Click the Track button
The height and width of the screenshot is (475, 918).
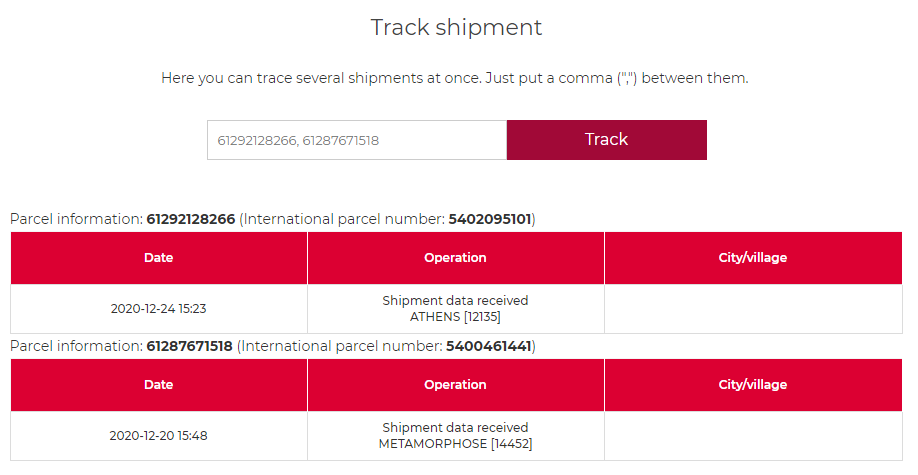pyautogui.click(x=607, y=140)
